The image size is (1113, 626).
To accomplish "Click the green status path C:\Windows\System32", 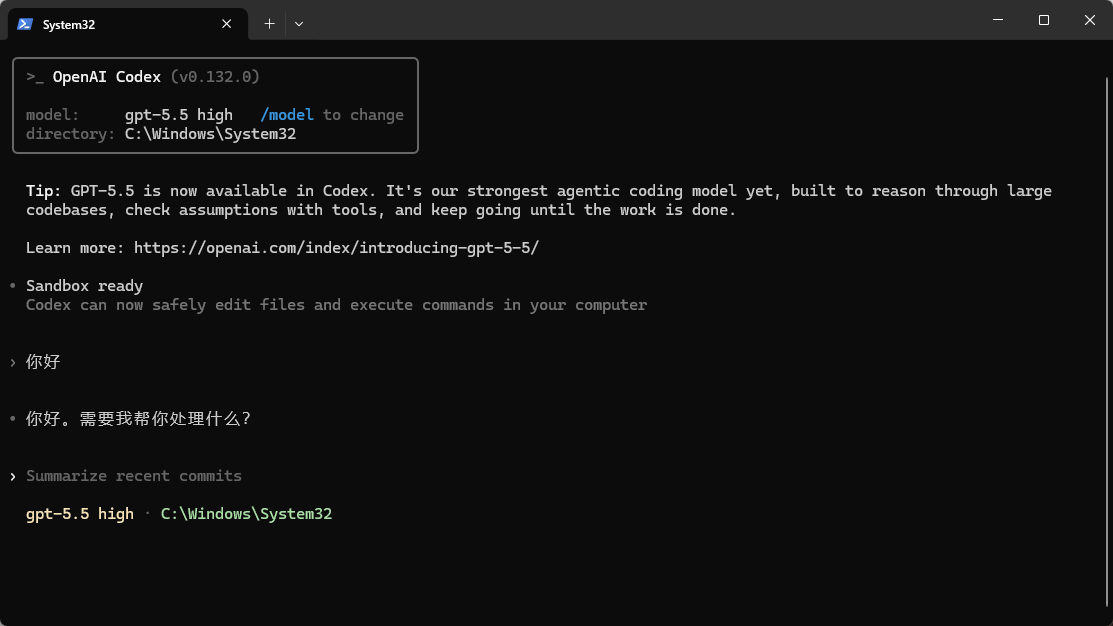I will pyautogui.click(x=246, y=514).
